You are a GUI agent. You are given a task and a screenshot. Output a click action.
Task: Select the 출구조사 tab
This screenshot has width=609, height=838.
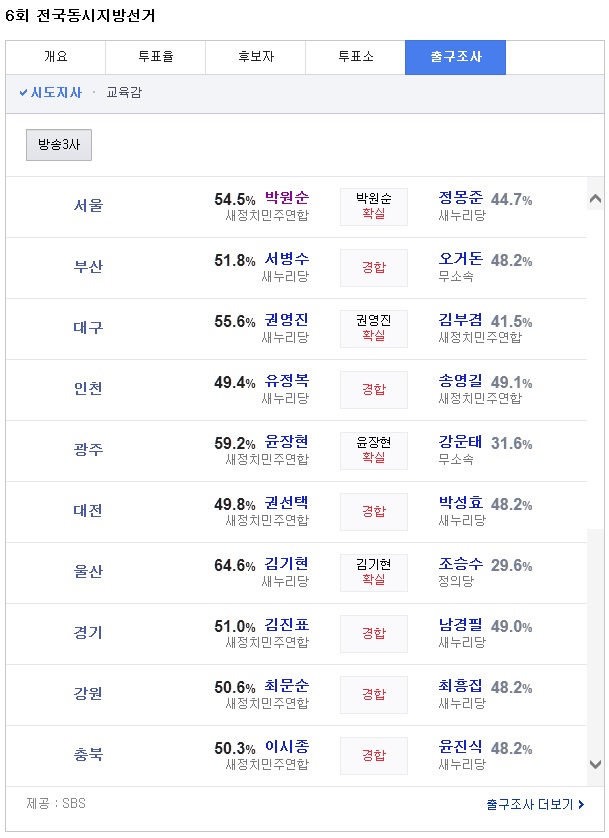[x=455, y=57]
